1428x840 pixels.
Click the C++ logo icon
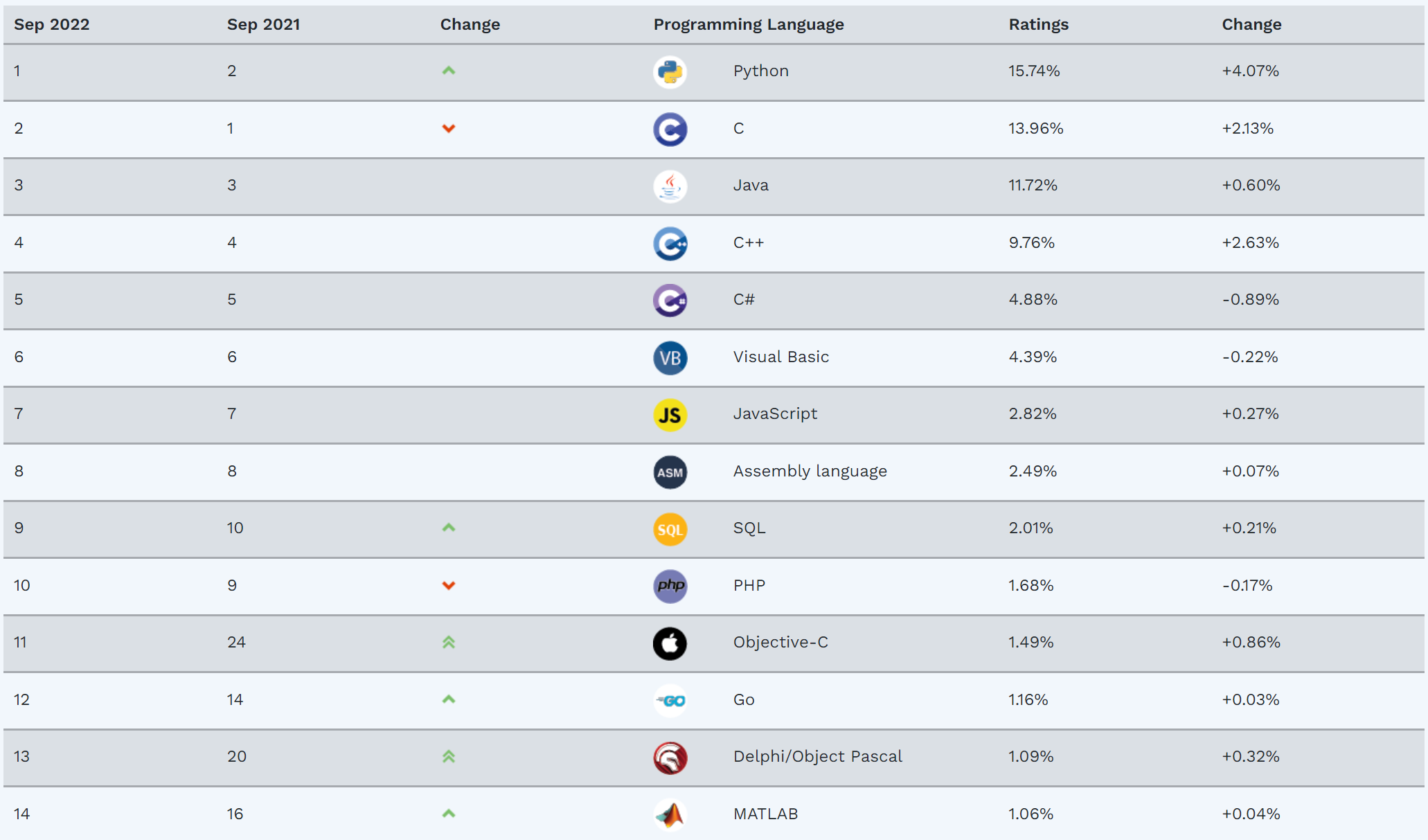670,244
